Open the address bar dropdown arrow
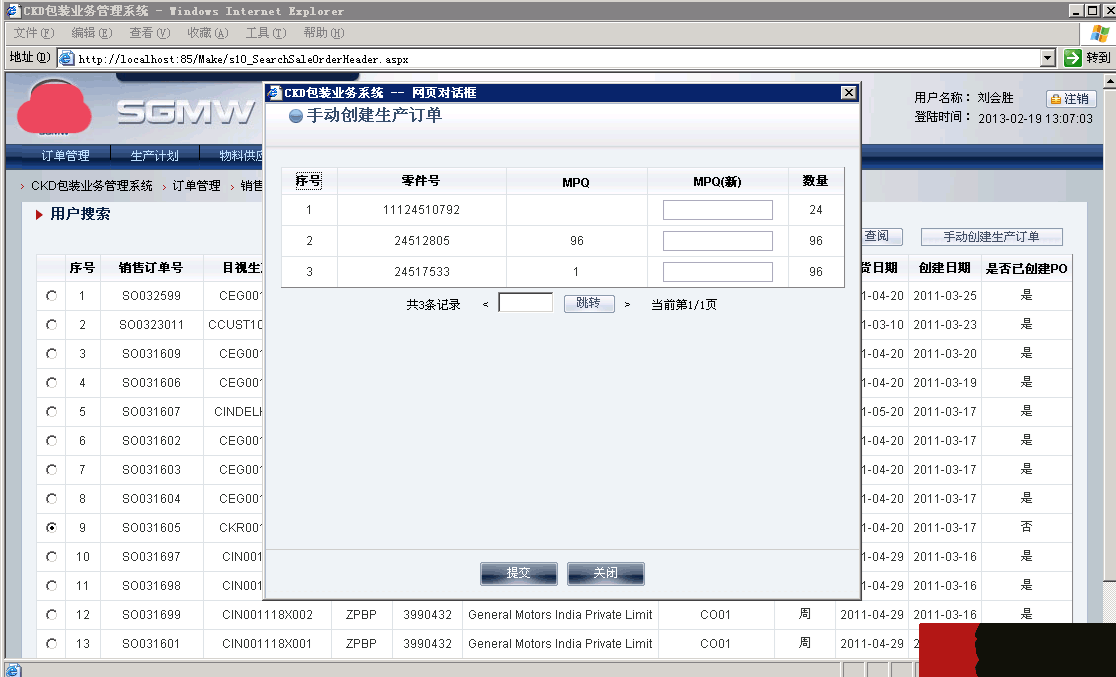Image resolution: width=1116 pixels, height=677 pixels. [1048, 58]
